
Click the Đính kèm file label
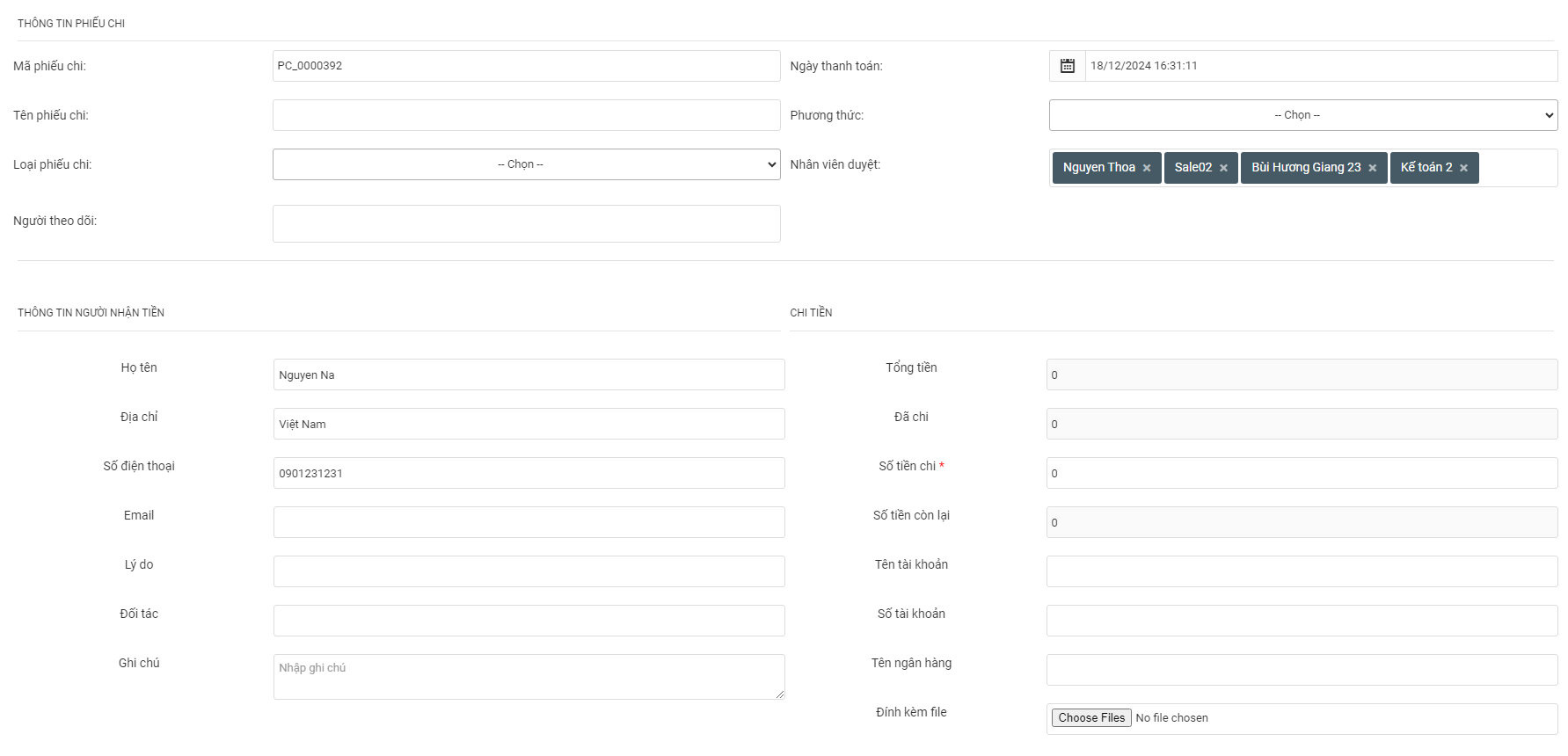coord(911,712)
